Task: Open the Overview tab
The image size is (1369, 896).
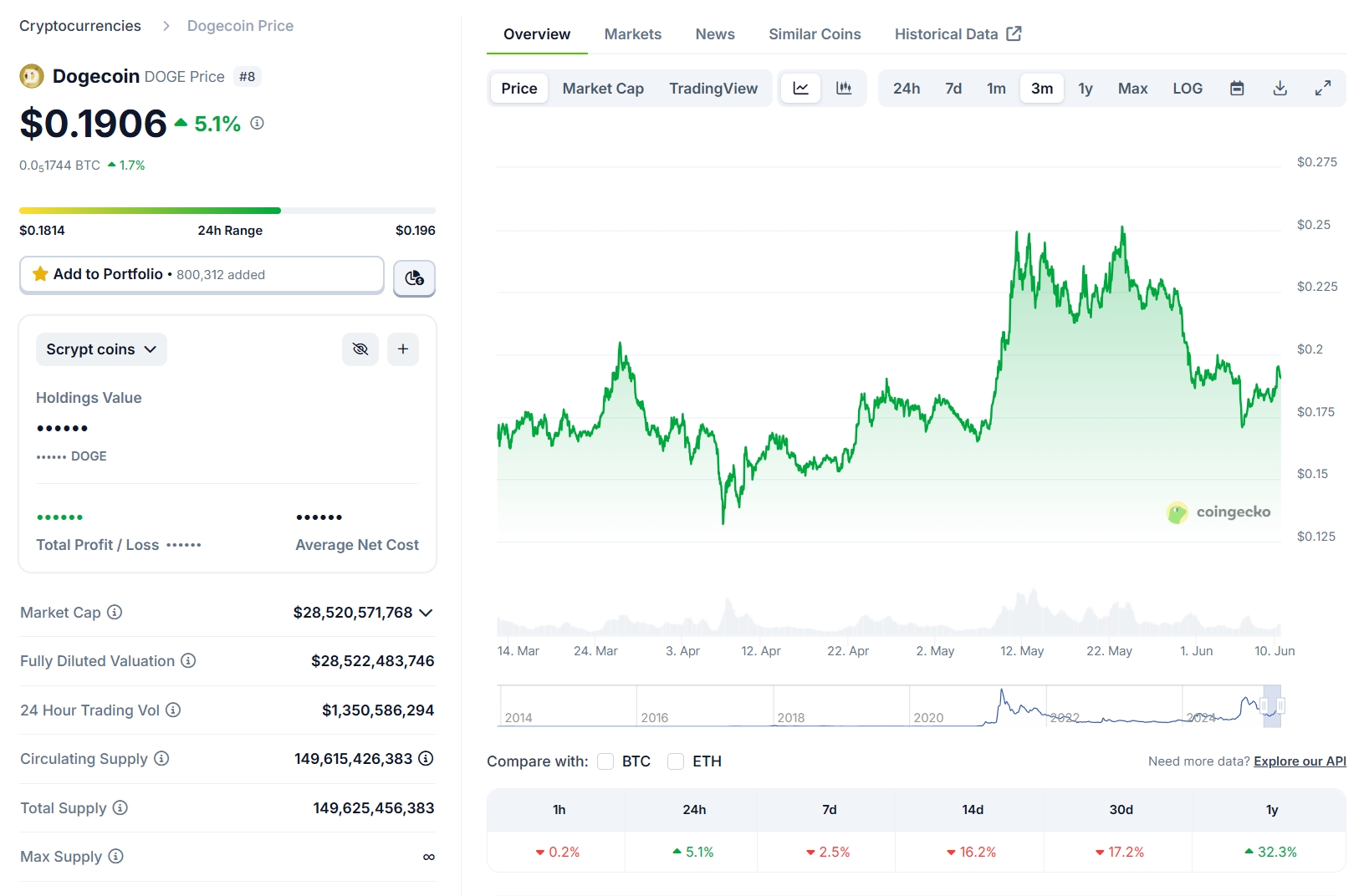Action: (537, 34)
